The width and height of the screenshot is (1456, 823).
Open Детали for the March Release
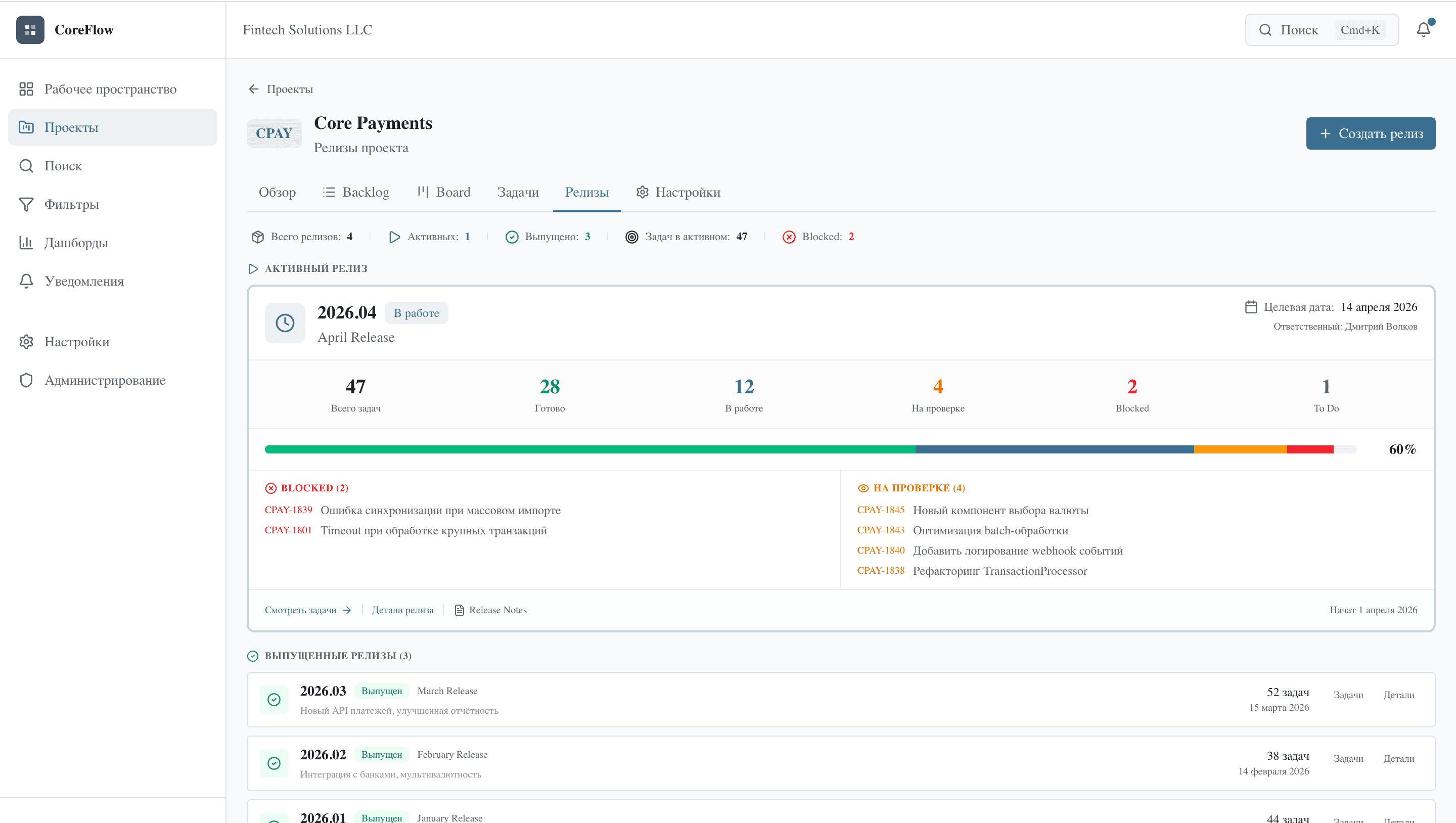1398,695
